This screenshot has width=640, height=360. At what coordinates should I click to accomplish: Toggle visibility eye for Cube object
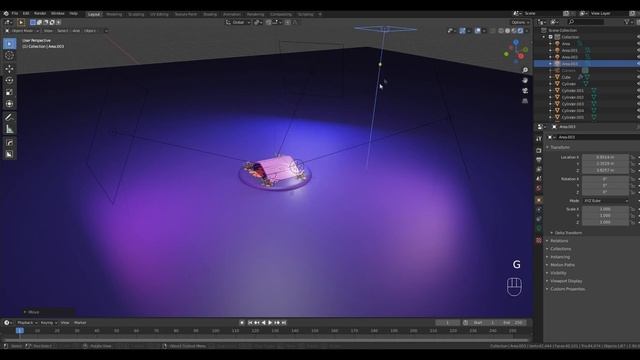(x=638, y=77)
